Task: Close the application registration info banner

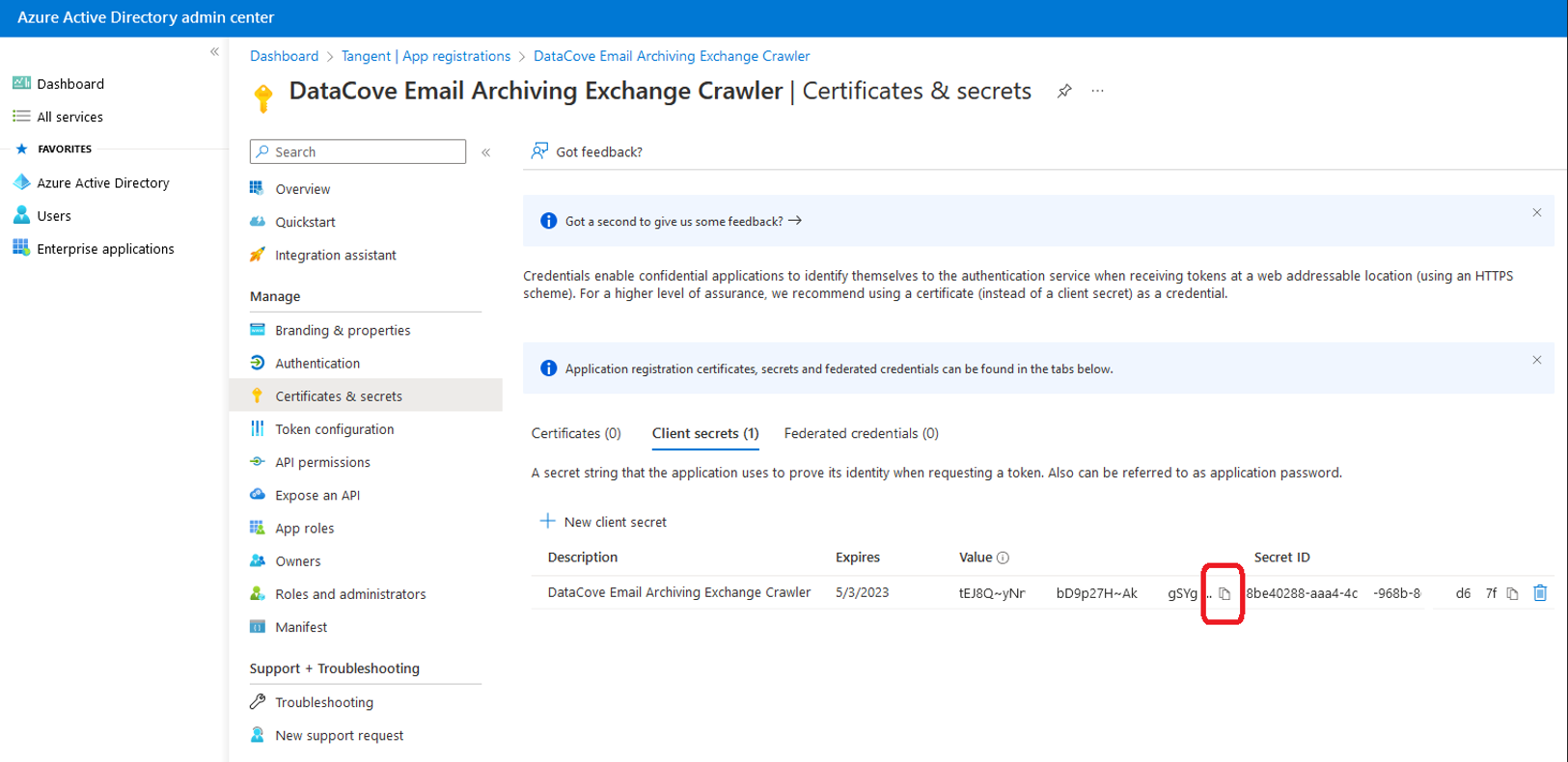Action: click(1537, 361)
